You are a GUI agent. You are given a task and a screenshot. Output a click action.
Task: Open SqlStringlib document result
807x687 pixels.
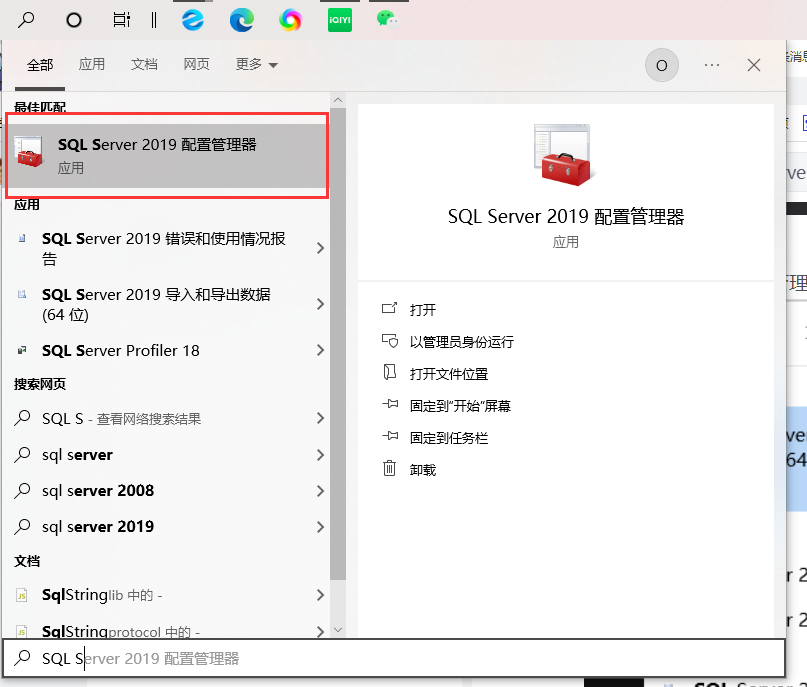(164, 595)
